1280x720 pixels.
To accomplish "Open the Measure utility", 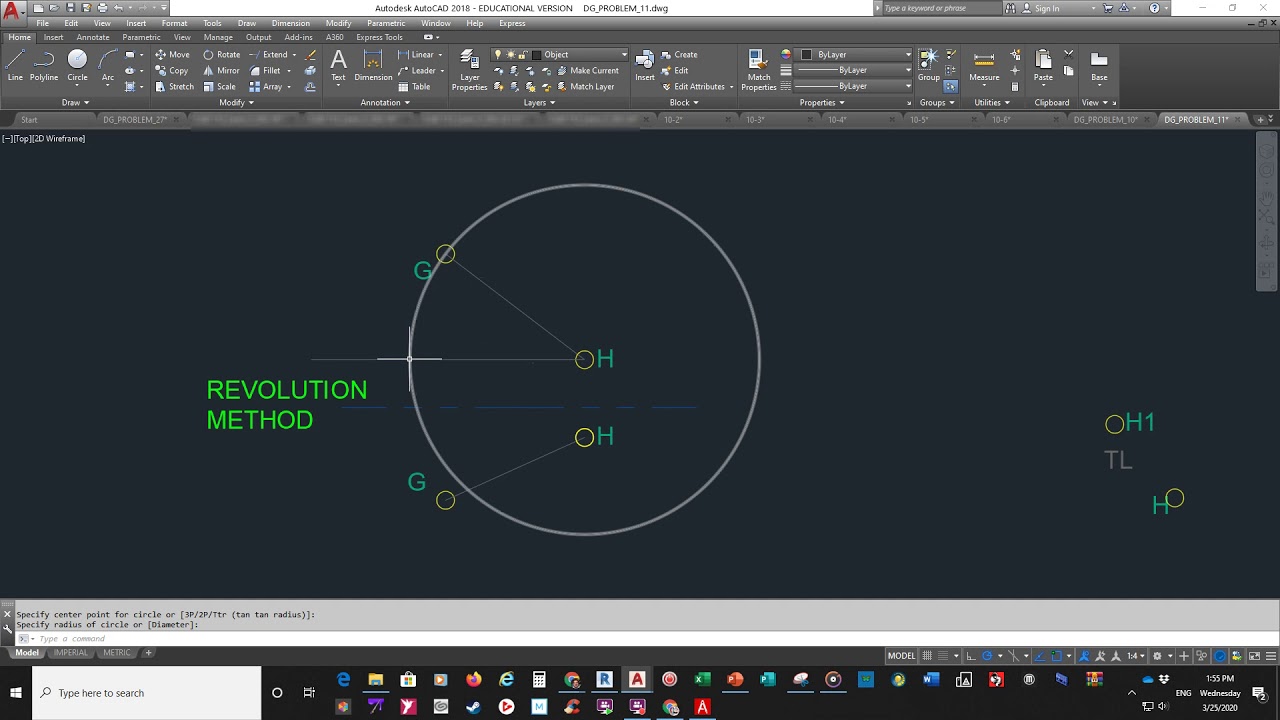I will pyautogui.click(x=984, y=65).
